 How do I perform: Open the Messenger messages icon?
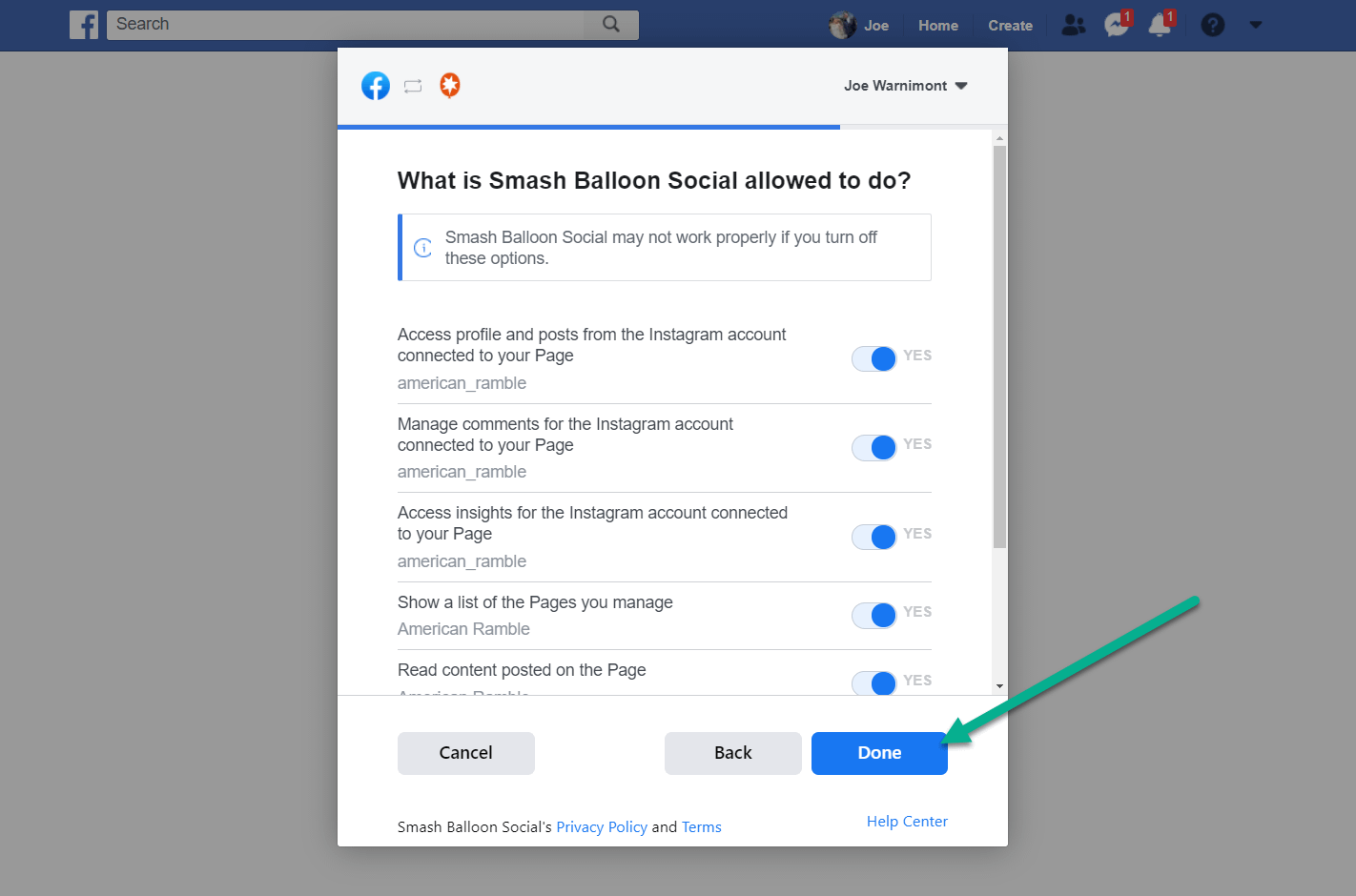(x=1115, y=26)
